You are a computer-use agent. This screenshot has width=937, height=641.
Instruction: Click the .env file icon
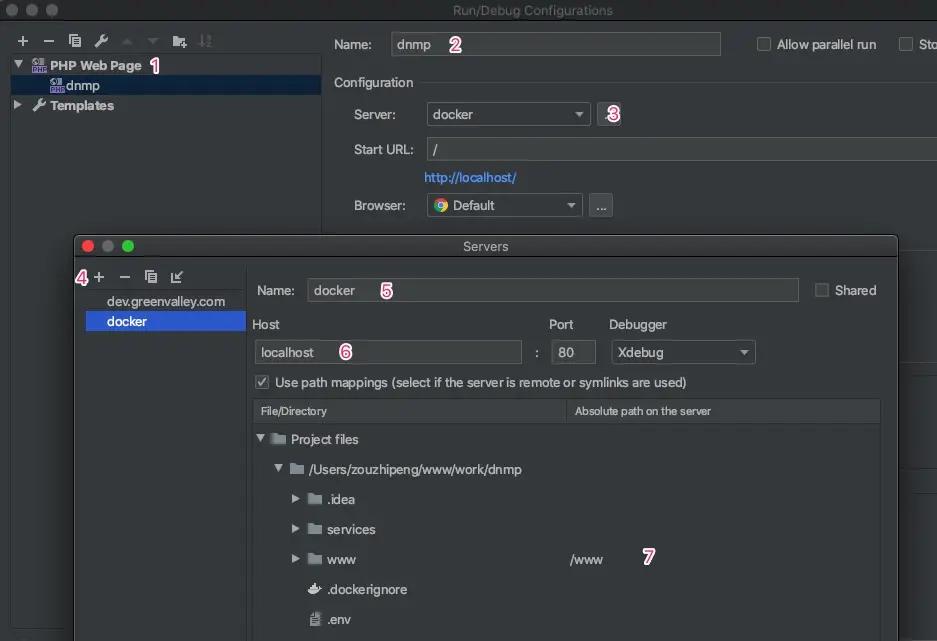(x=315, y=619)
